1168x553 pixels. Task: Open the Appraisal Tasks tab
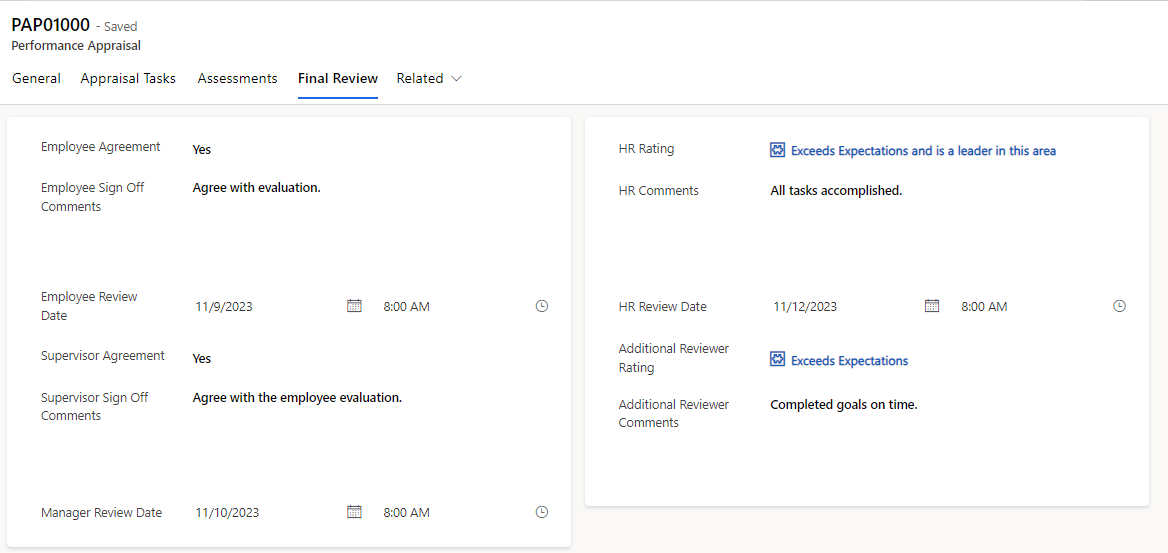coord(128,78)
